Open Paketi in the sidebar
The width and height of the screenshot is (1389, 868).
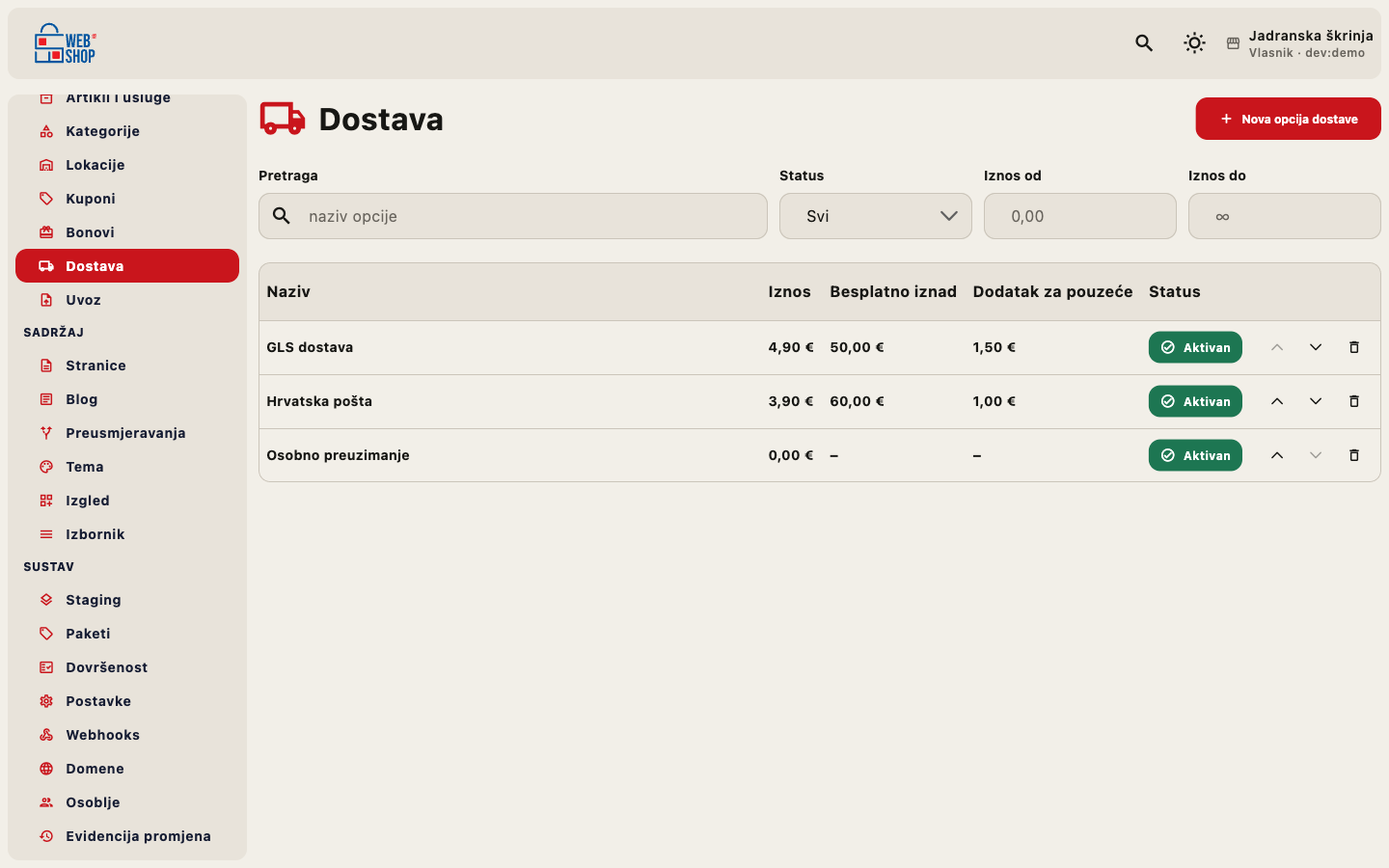127,634
